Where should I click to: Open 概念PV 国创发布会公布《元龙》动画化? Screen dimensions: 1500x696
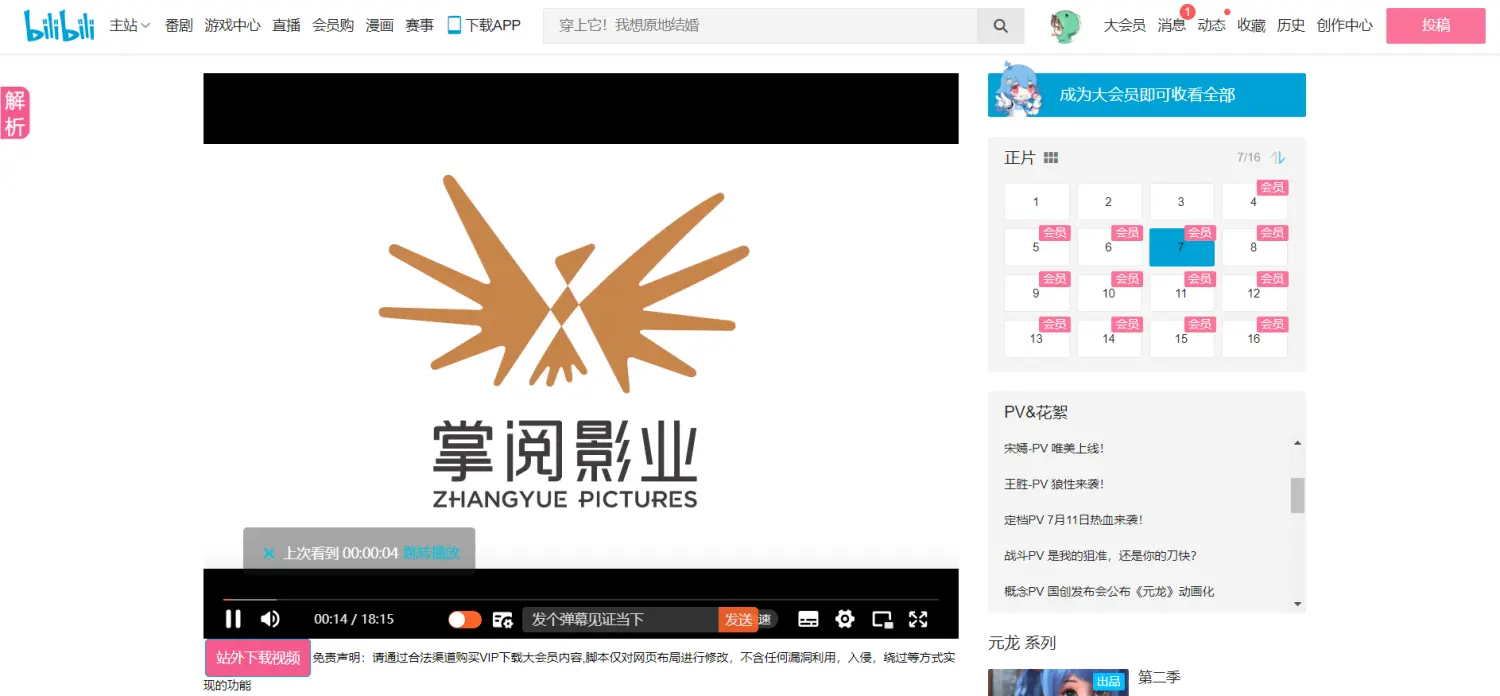(1109, 591)
